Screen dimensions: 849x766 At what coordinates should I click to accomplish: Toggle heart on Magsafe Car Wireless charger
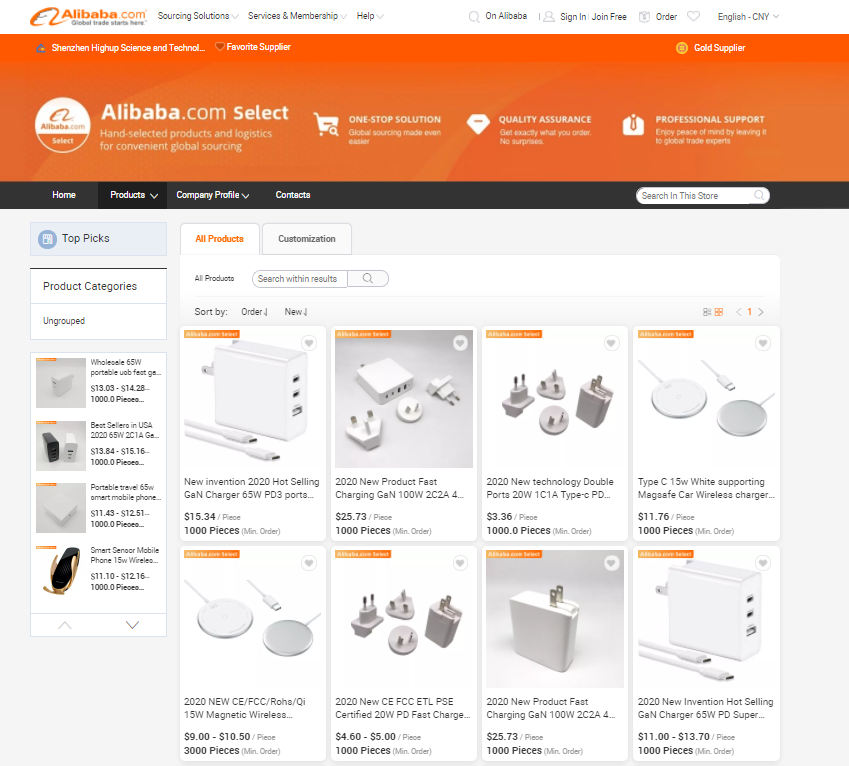(x=763, y=343)
